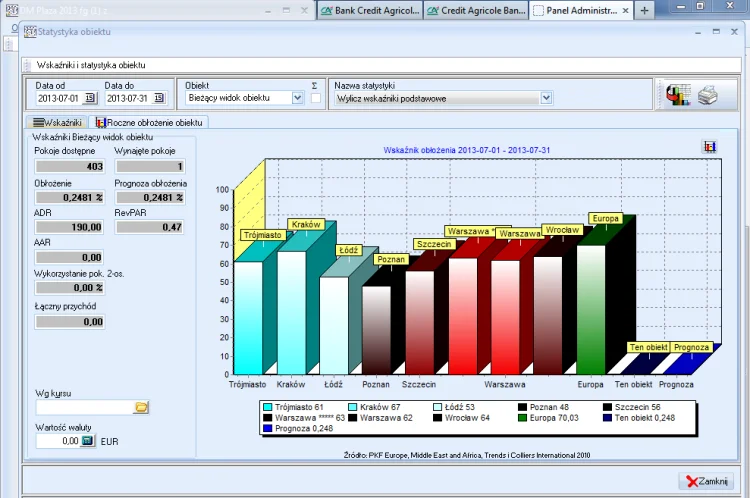This screenshot has height=498, width=750.
Task: Click the 'Data od' date field
Action: click(59, 98)
